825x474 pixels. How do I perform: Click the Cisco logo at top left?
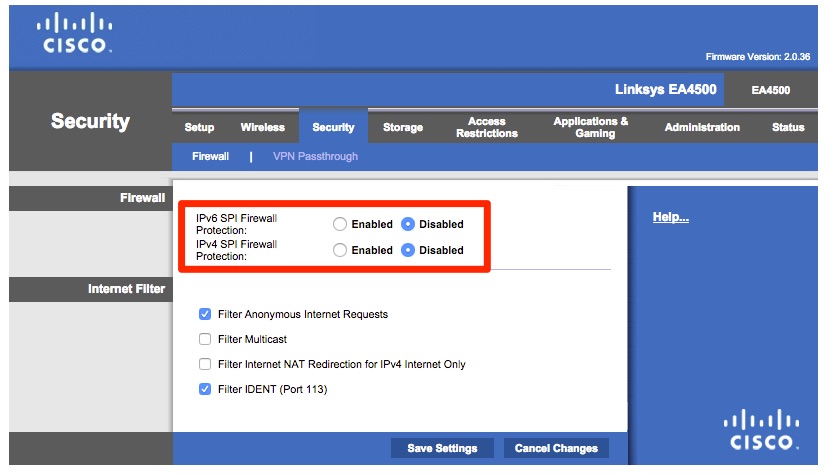click(74, 32)
